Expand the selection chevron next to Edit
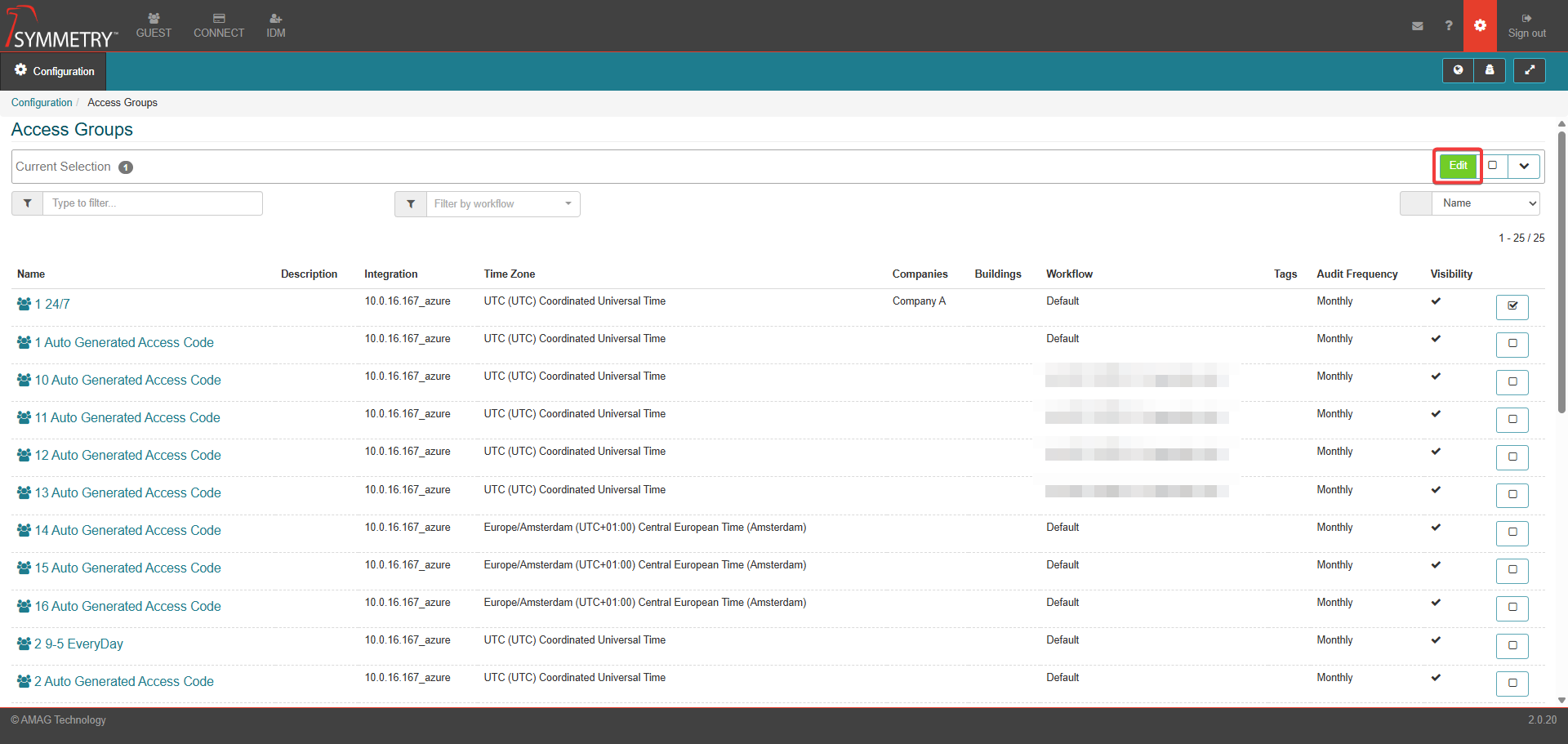Viewport: 1568px width, 744px height. [x=1524, y=167]
